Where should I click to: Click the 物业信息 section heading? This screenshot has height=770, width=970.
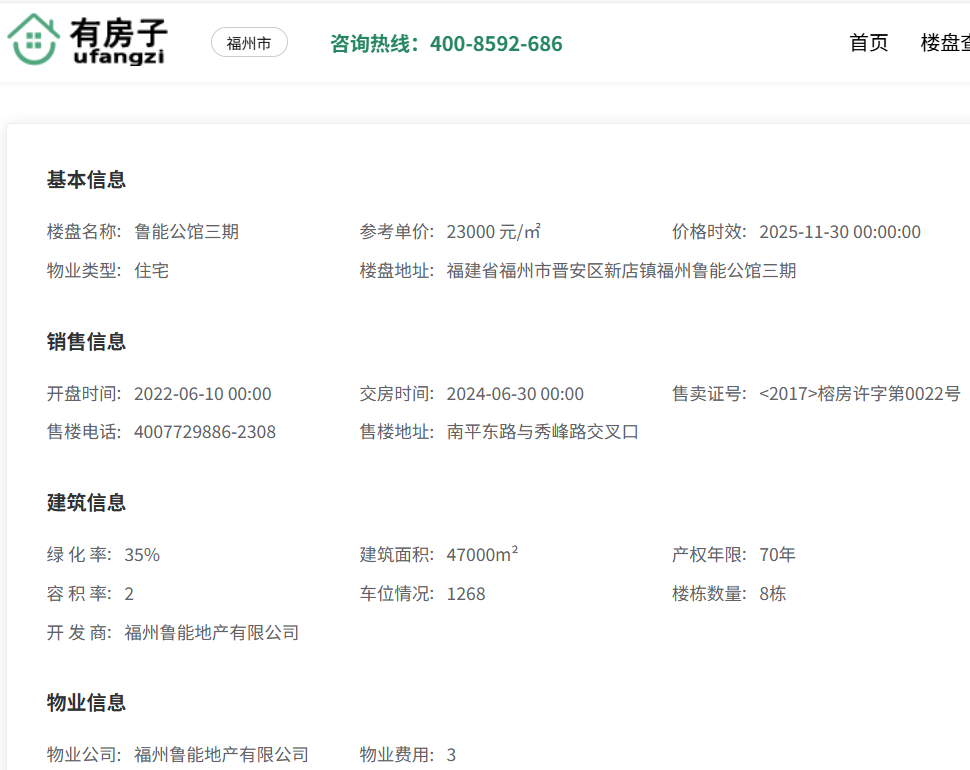tap(86, 703)
